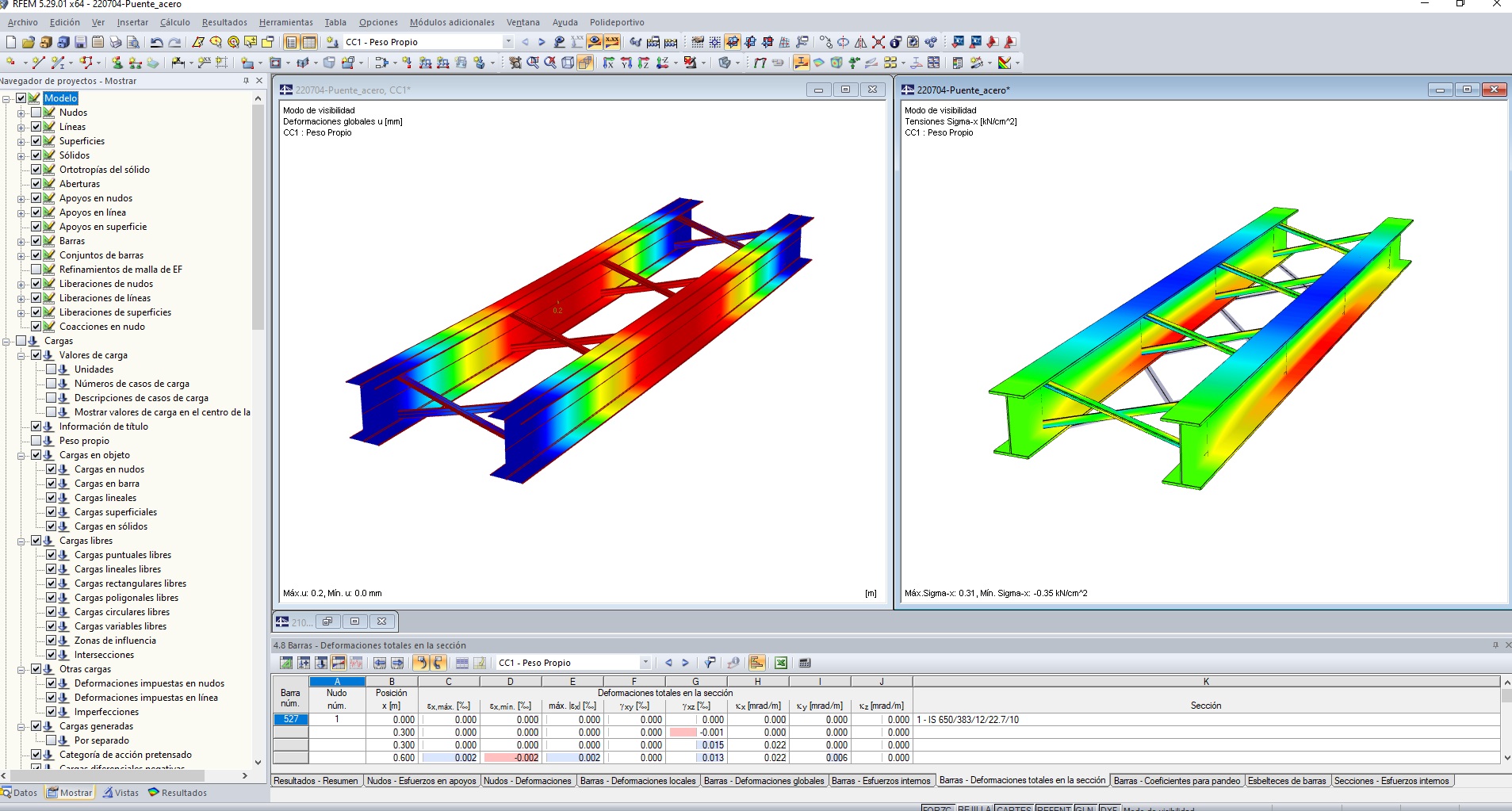Redo the last action
Viewport: 1512px width, 811px height.
pyautogui.click(x=174, y=42)
